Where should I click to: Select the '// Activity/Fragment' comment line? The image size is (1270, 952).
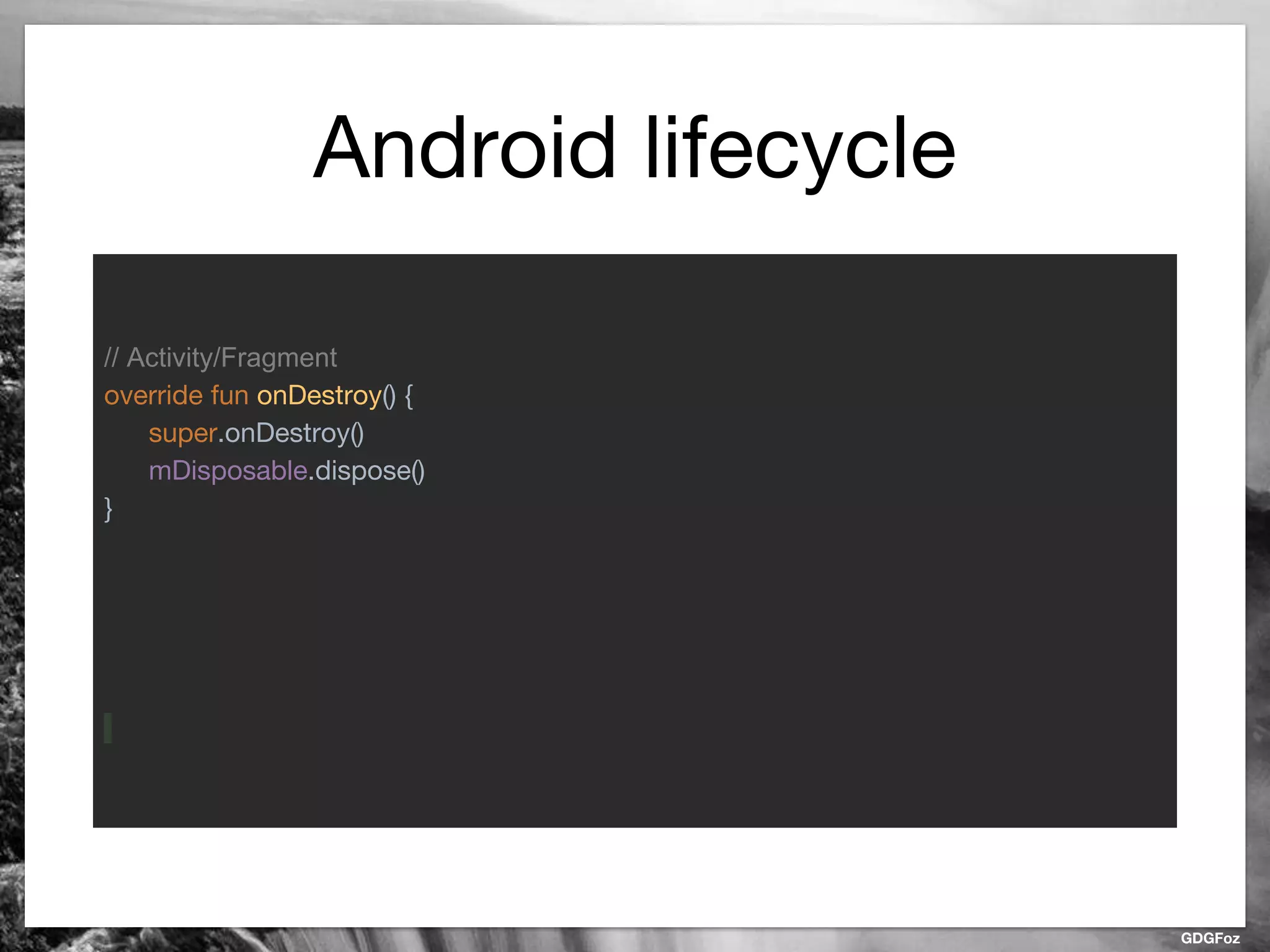coord(220,358)
